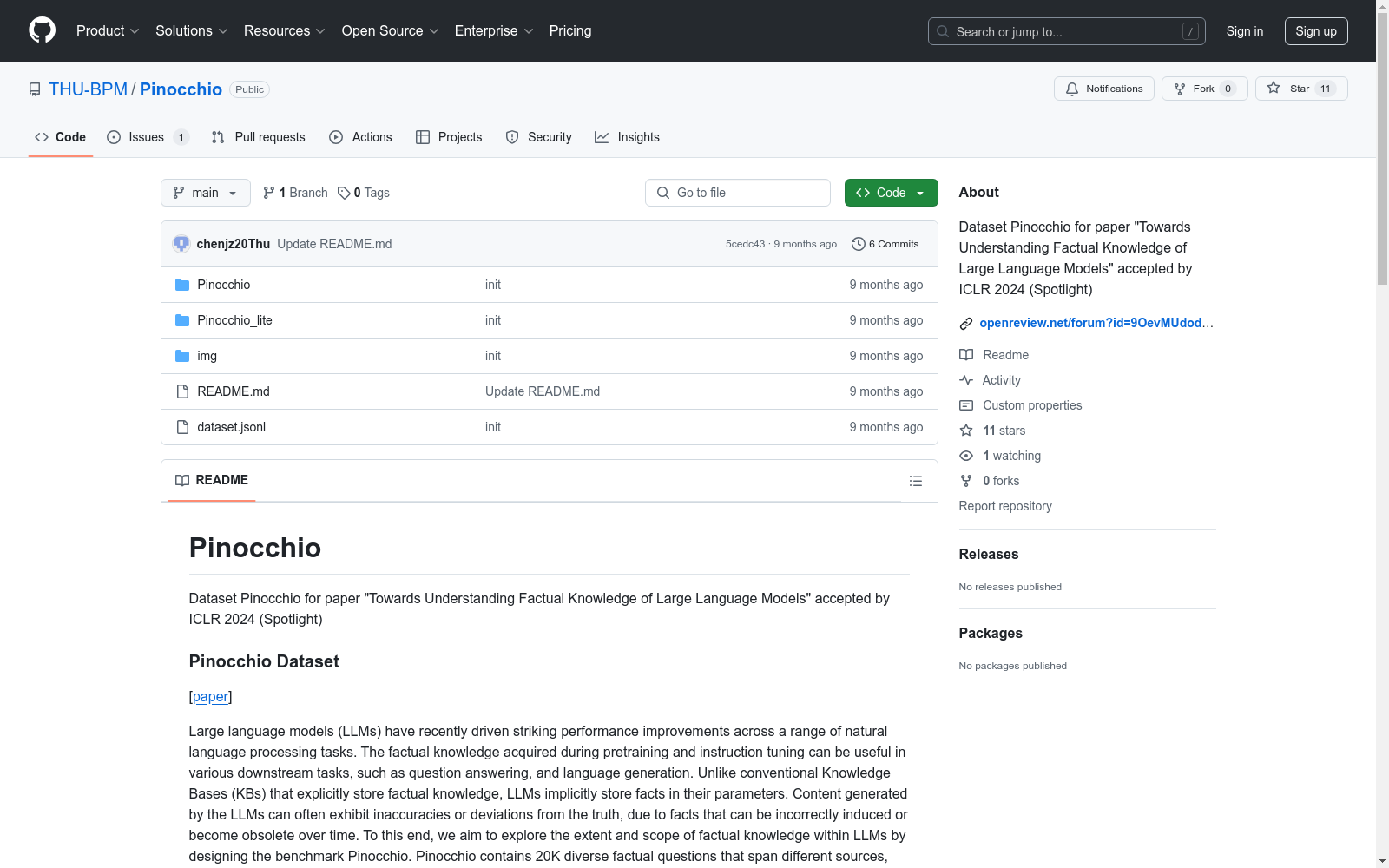Click the fork icon beside 0 forks
Viewport: 1389px width, 868px height.
pyautogui.click(x=966, y=481)
